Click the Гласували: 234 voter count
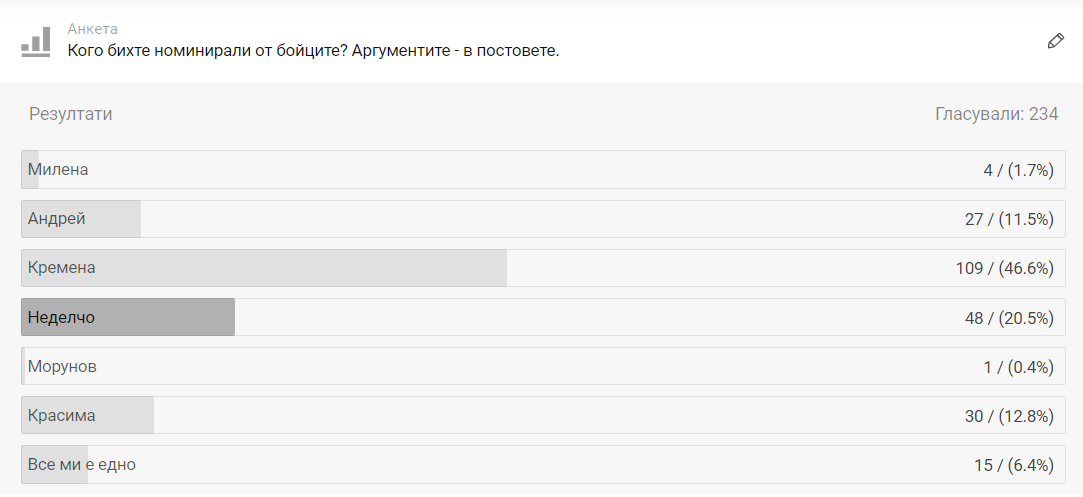This screenshot has height=497, width=1083. click(996, 114)
